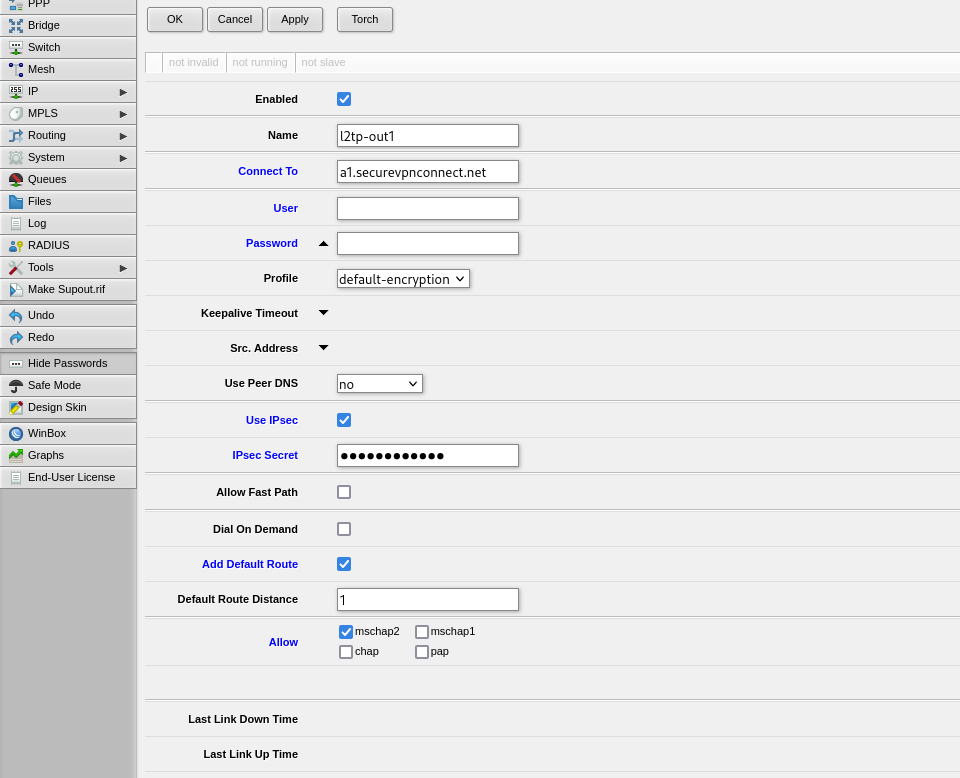The width and height of the screenshot is (960, 778).
Task: Open Files via its folder icon
Action: pos(16,202)
